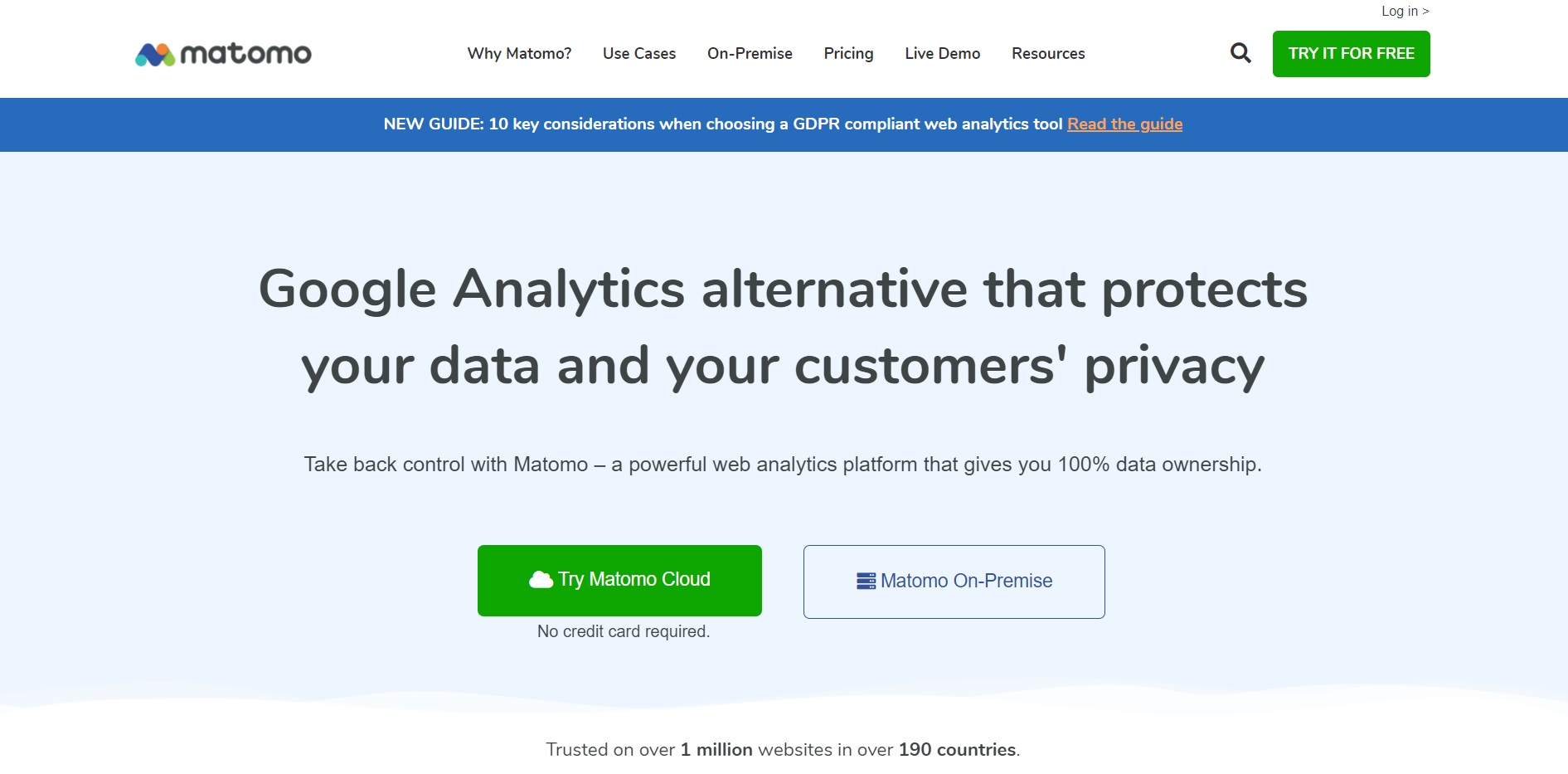Click the server icon on the Matomo On-Premise button

tap(866, 581)
